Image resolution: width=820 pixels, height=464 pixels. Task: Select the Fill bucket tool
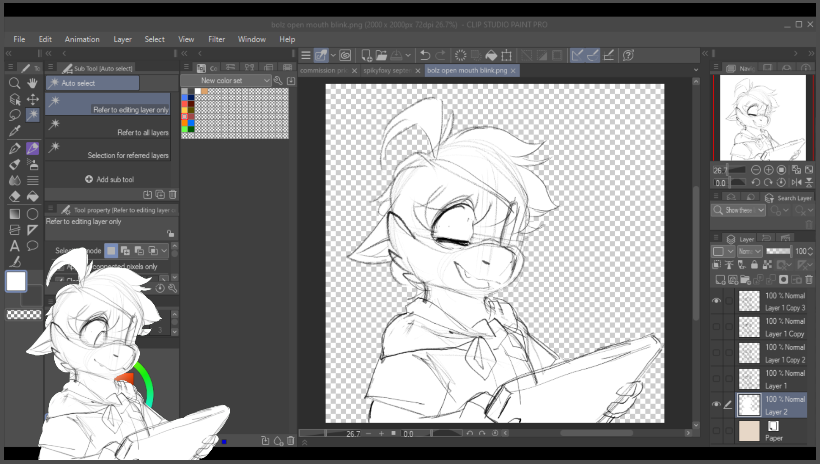pos(32,196)
